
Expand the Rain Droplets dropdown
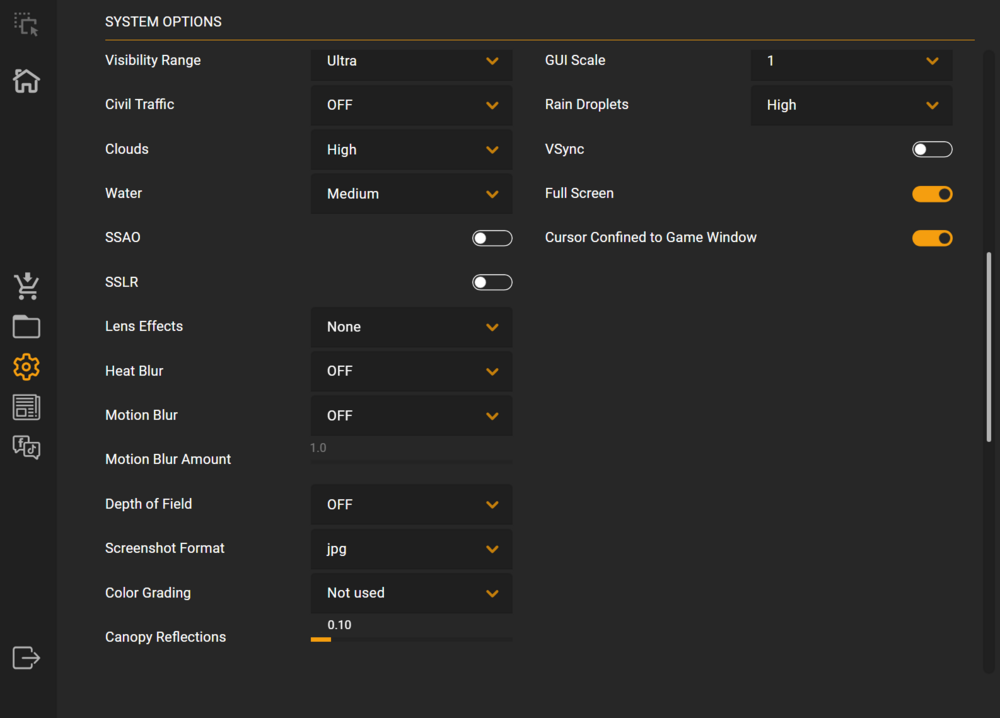[851, 105]
